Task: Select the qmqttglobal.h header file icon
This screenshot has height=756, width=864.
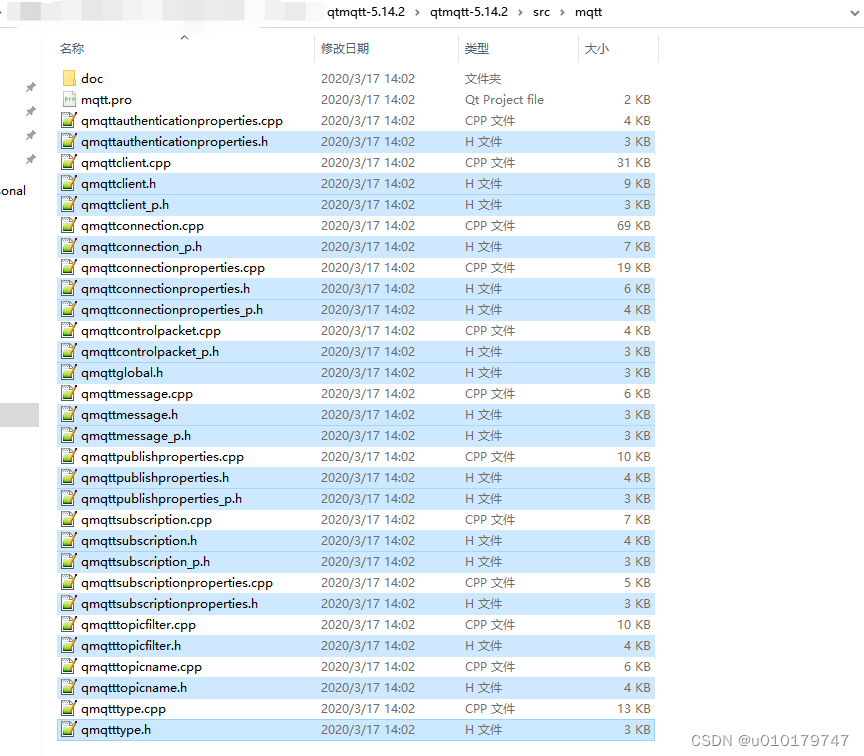Action: (68, 372)
